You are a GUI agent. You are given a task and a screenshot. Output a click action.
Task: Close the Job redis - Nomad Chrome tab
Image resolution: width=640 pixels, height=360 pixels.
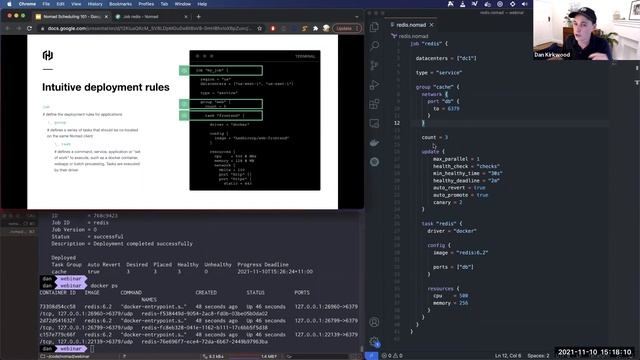point(186,17)
